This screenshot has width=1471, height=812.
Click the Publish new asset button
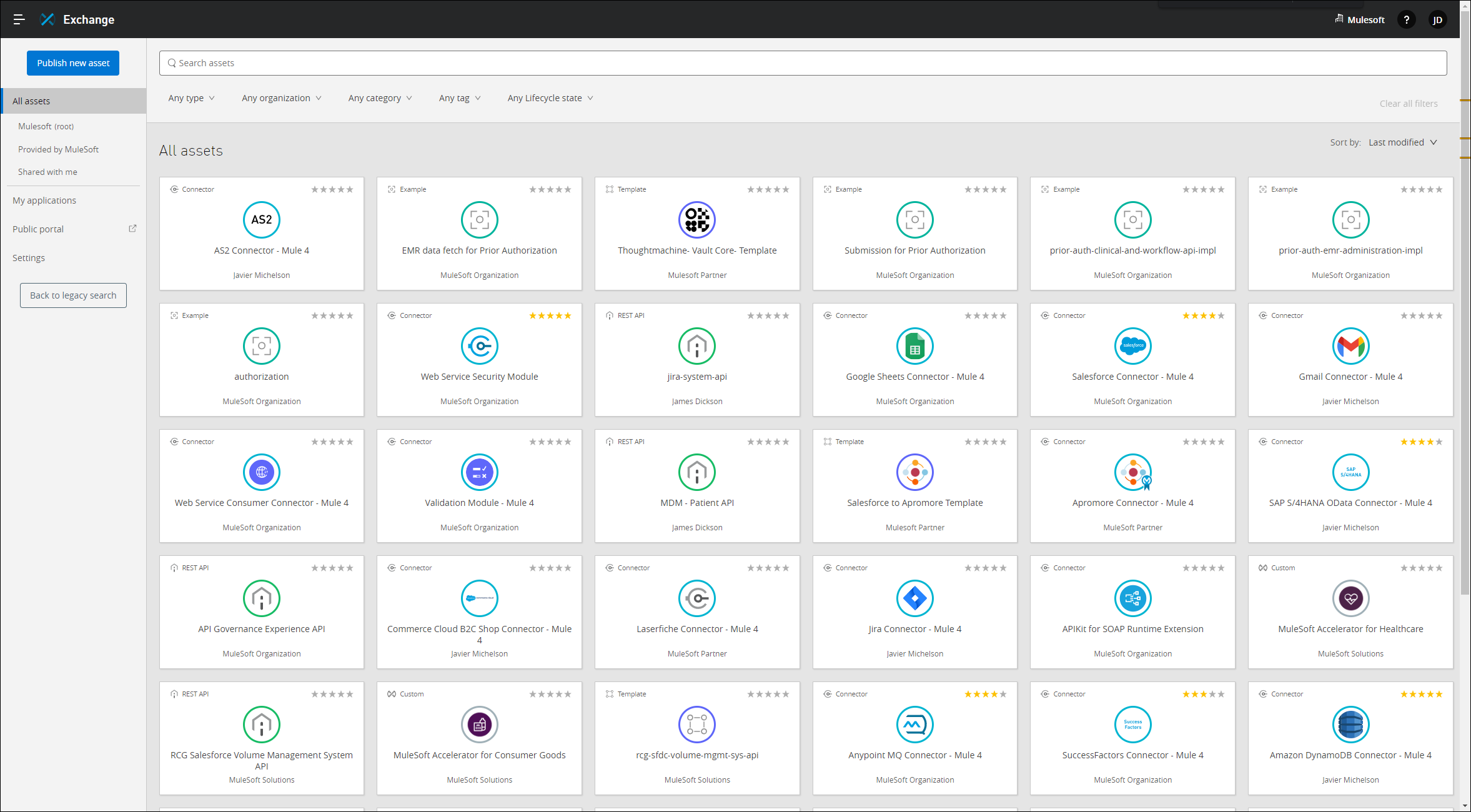73,63
